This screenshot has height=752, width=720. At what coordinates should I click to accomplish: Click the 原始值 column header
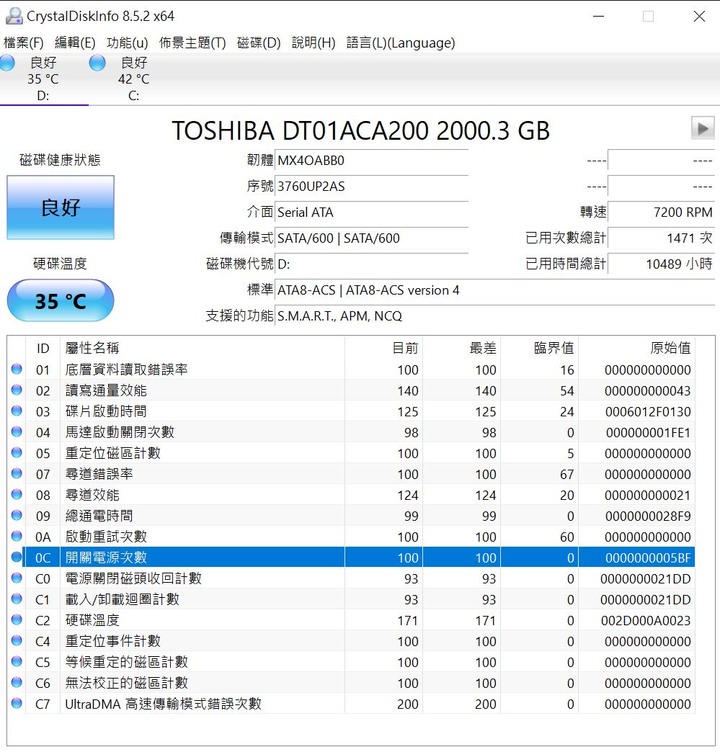coord(637,348)
